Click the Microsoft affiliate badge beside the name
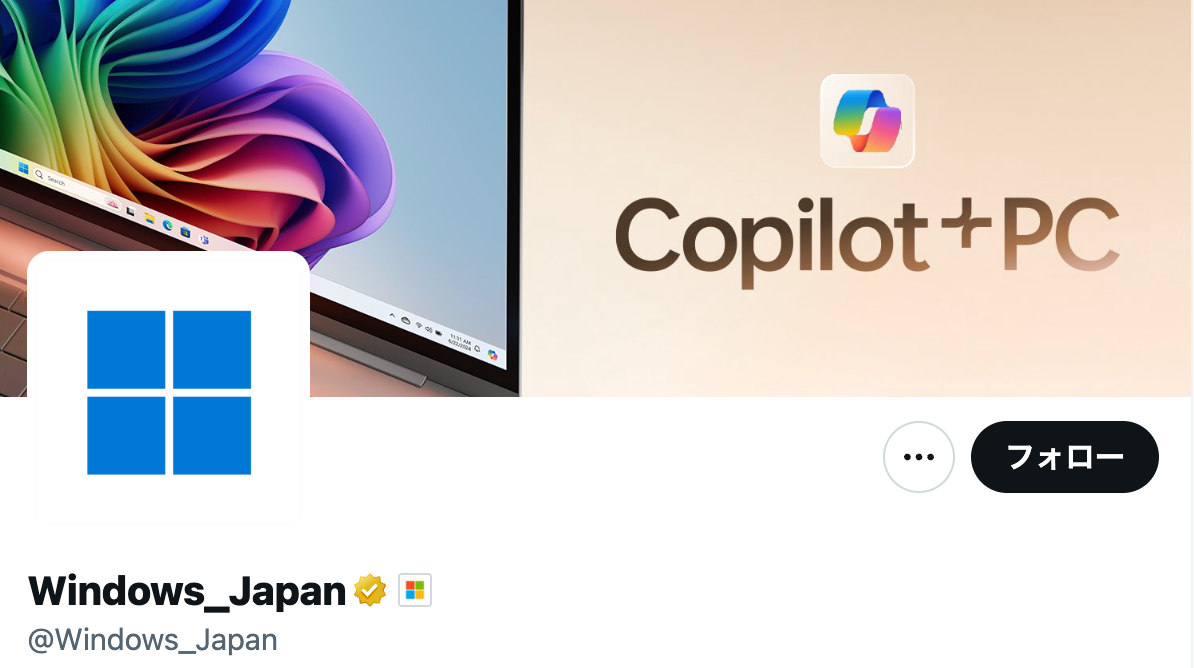Viewport: 1194px width, 668px height. [x=415, y=590]
